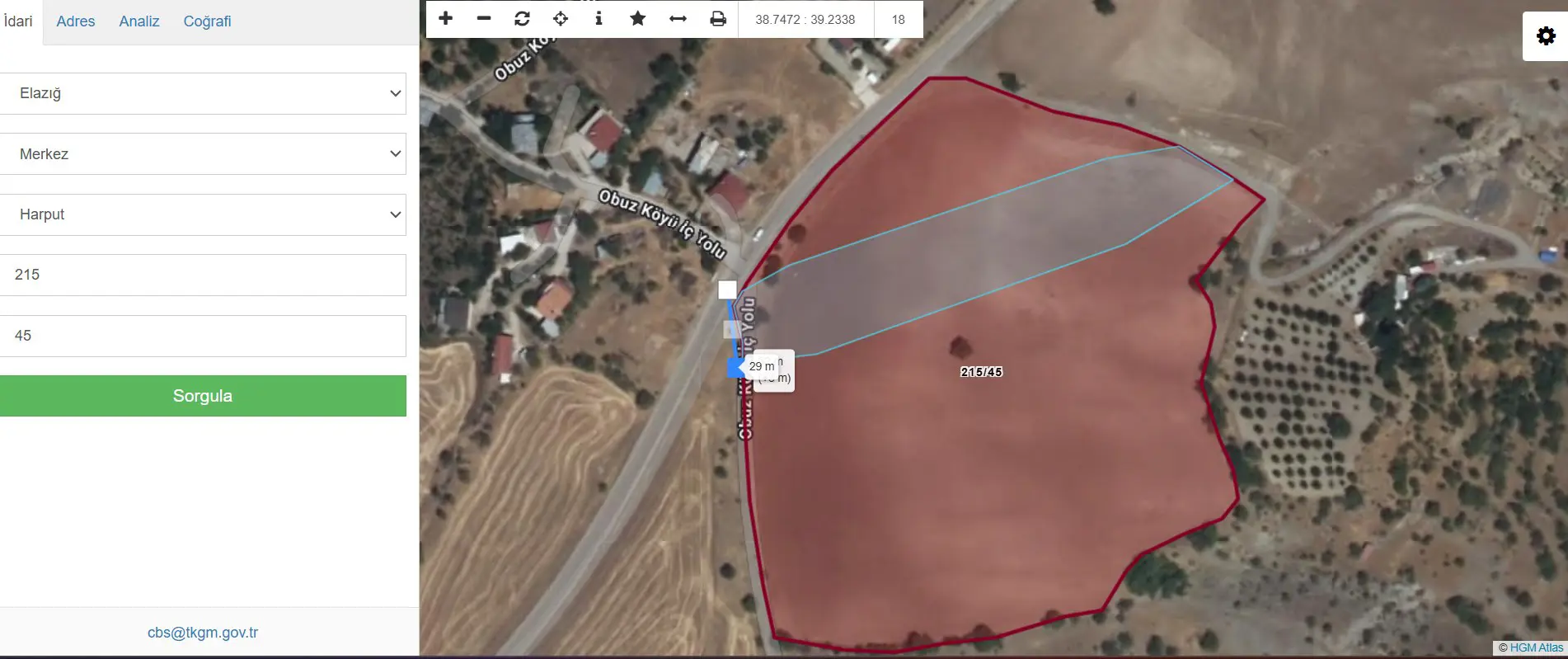1568x659 pixels.
Task: Click the green Sorgula button
Action: pos(203,396)
